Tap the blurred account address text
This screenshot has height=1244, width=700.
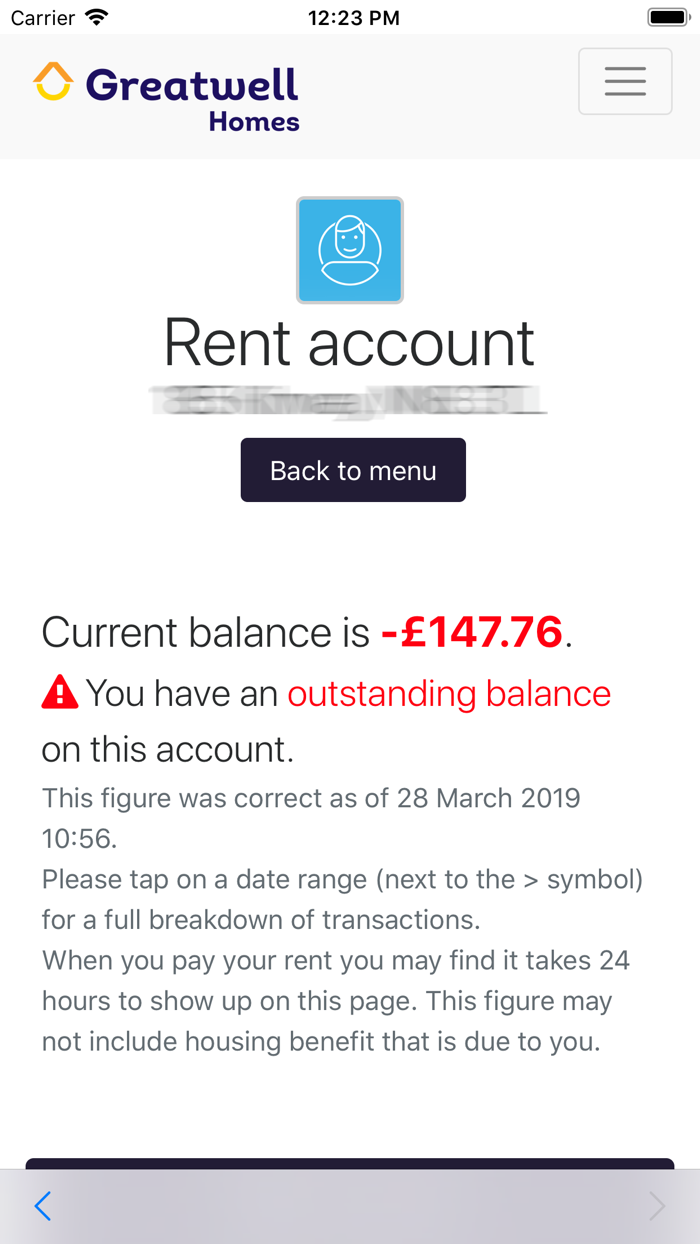click(x=348, y=400)
